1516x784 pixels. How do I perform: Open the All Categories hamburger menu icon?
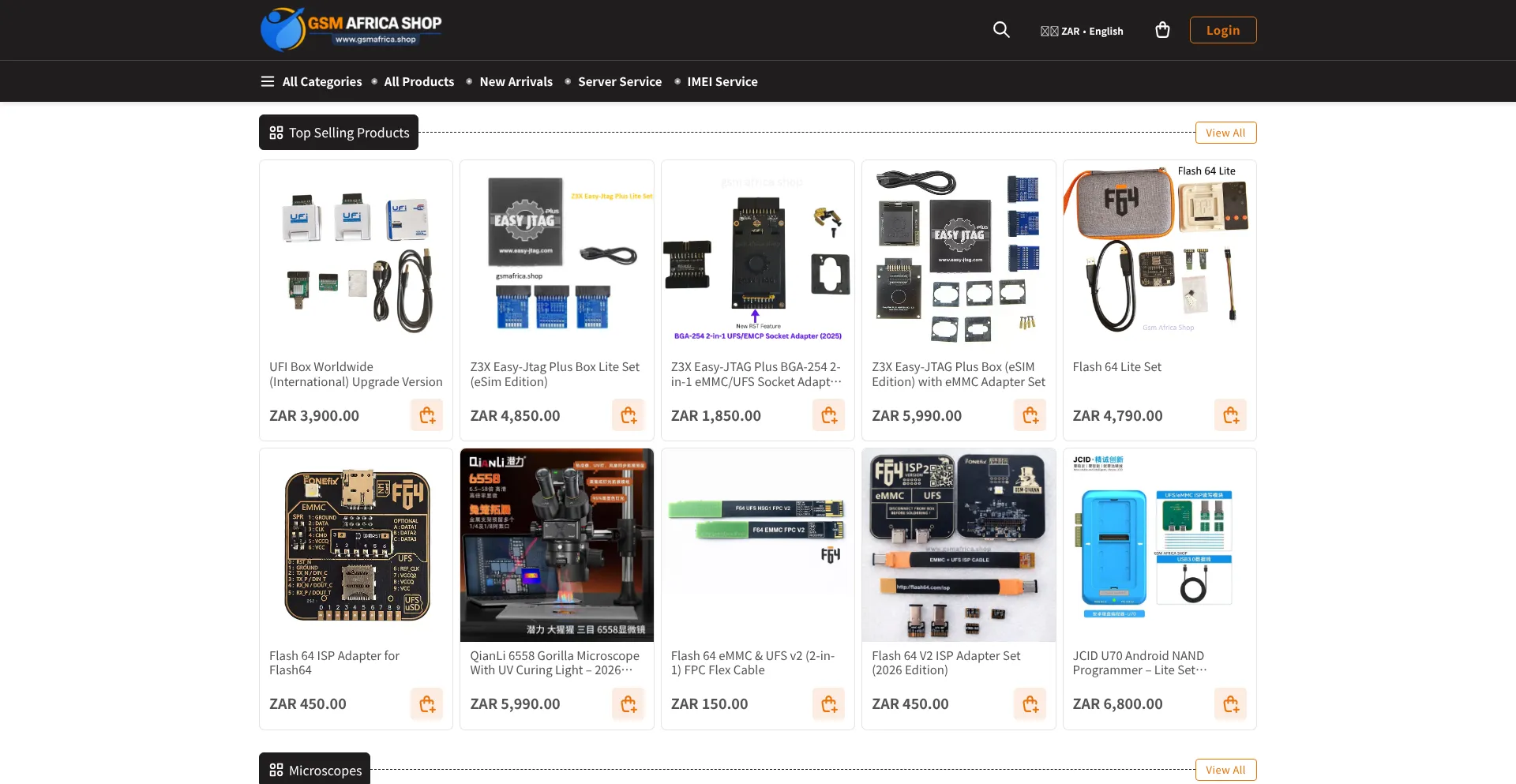268,81
